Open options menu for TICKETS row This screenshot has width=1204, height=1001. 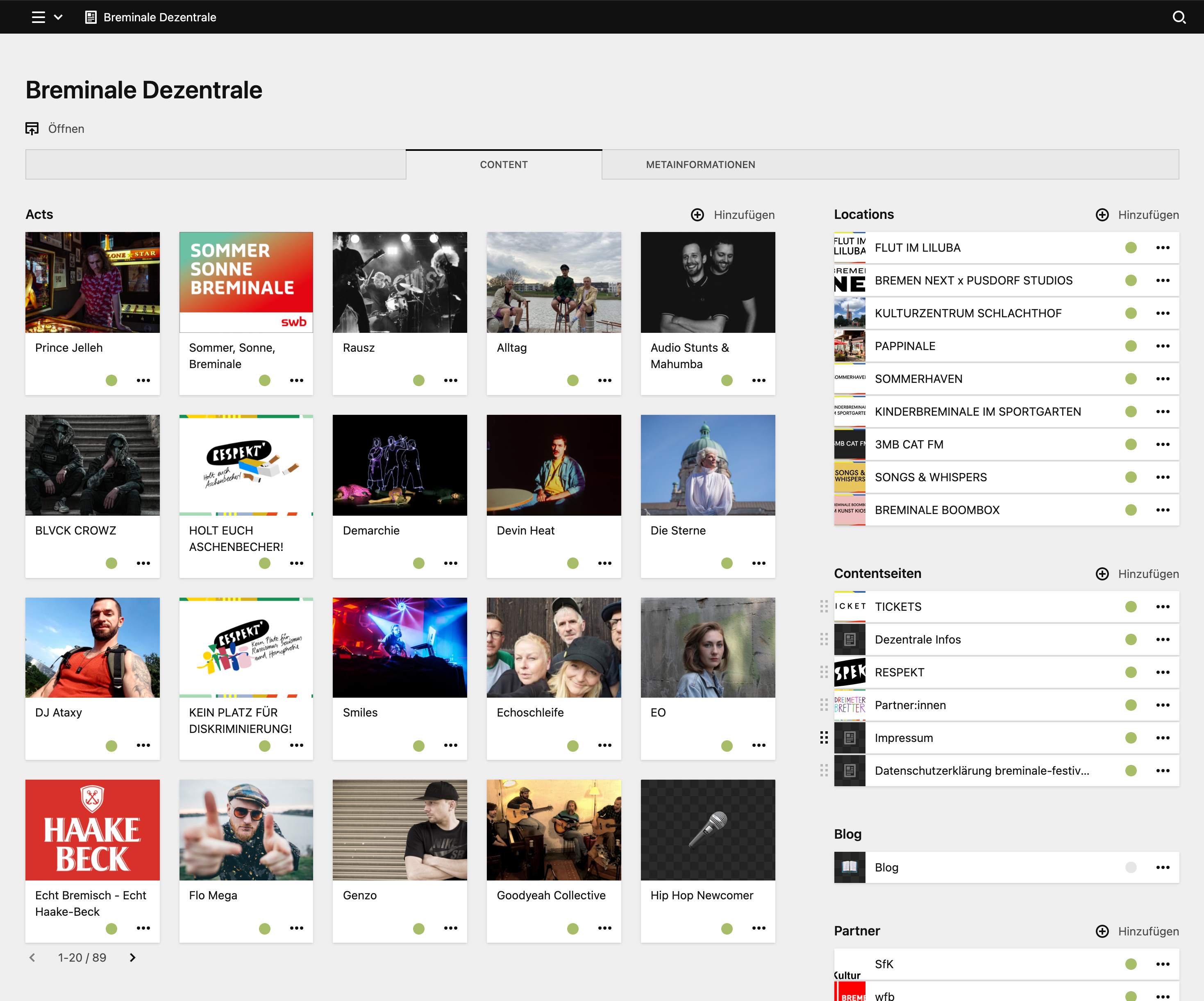pyautogui.click(x=1163, y=607)
